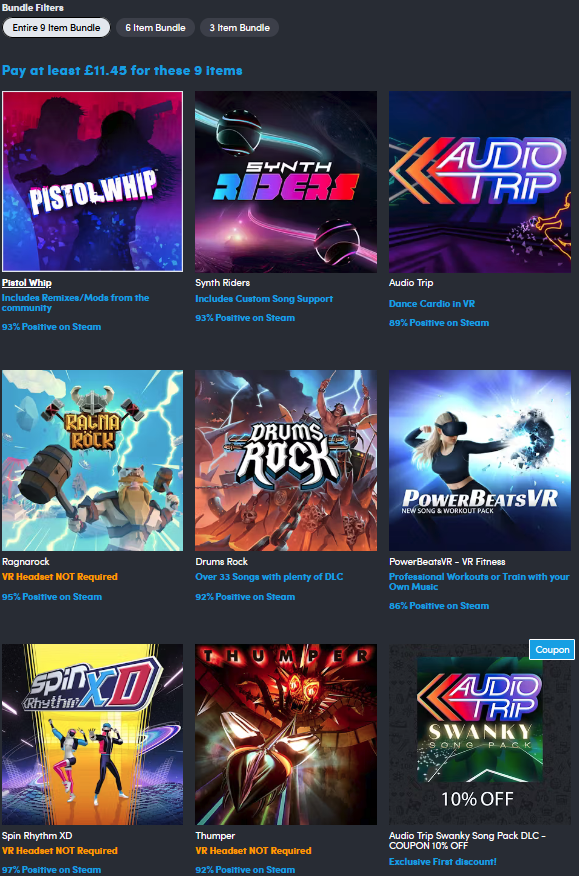The width and height of the screenshot is (579, 876).
Task: Click the Drums Rock game title
Action: pyautogui.click(x=221, y=561)
